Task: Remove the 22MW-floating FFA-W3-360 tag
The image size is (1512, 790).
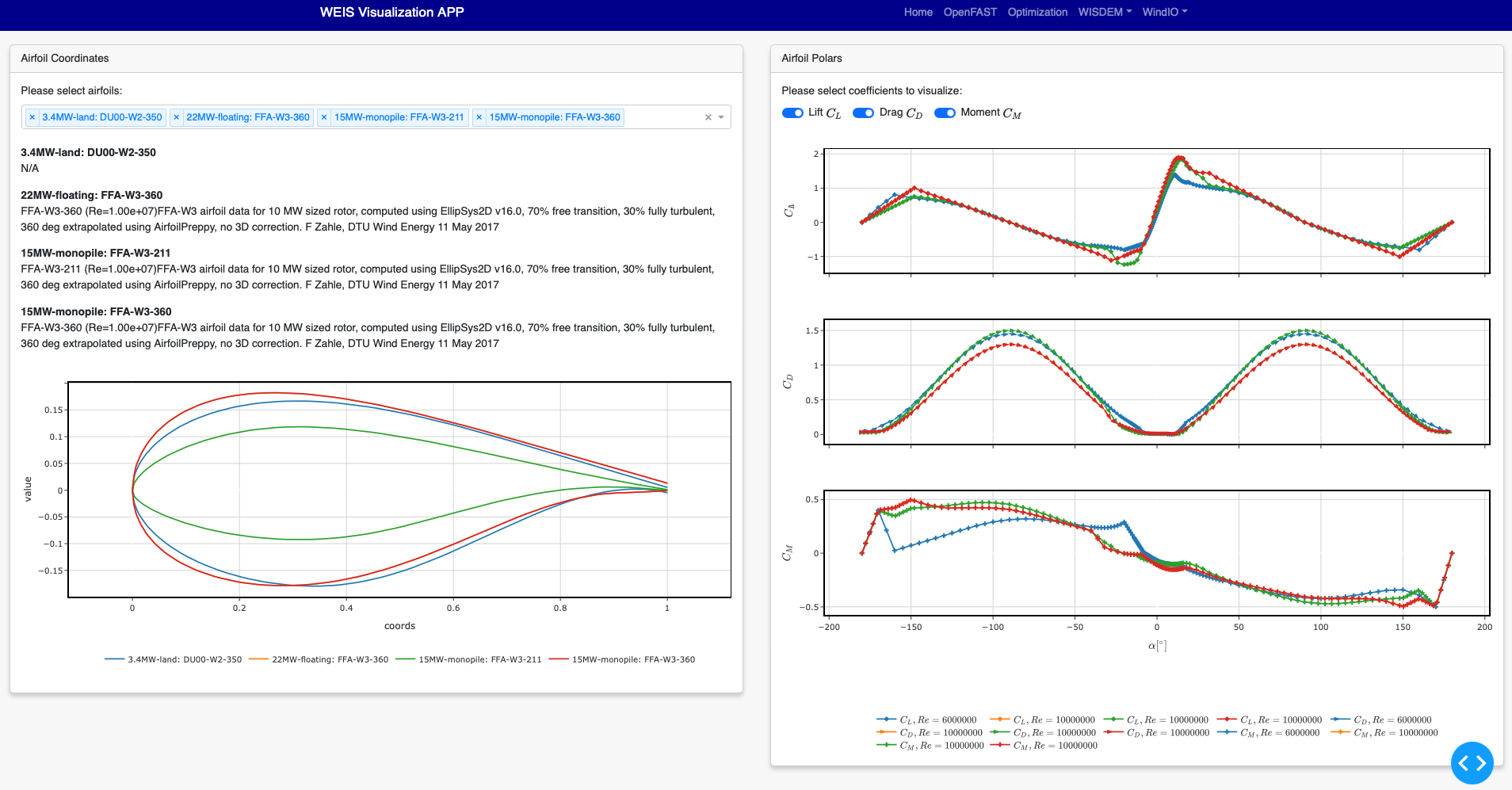Action: pyautogui.click(x=176, y=117)
